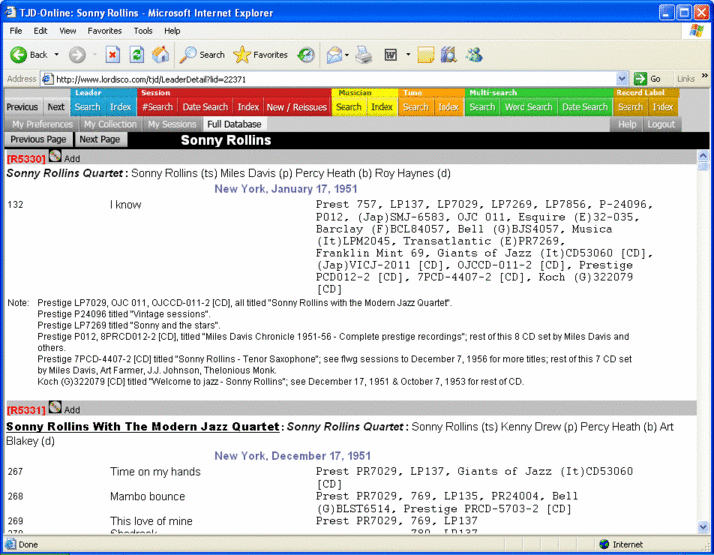This screenshot has width=714, height=555.
Task: Click Leader Search button
Action: (x=87, y=107)
